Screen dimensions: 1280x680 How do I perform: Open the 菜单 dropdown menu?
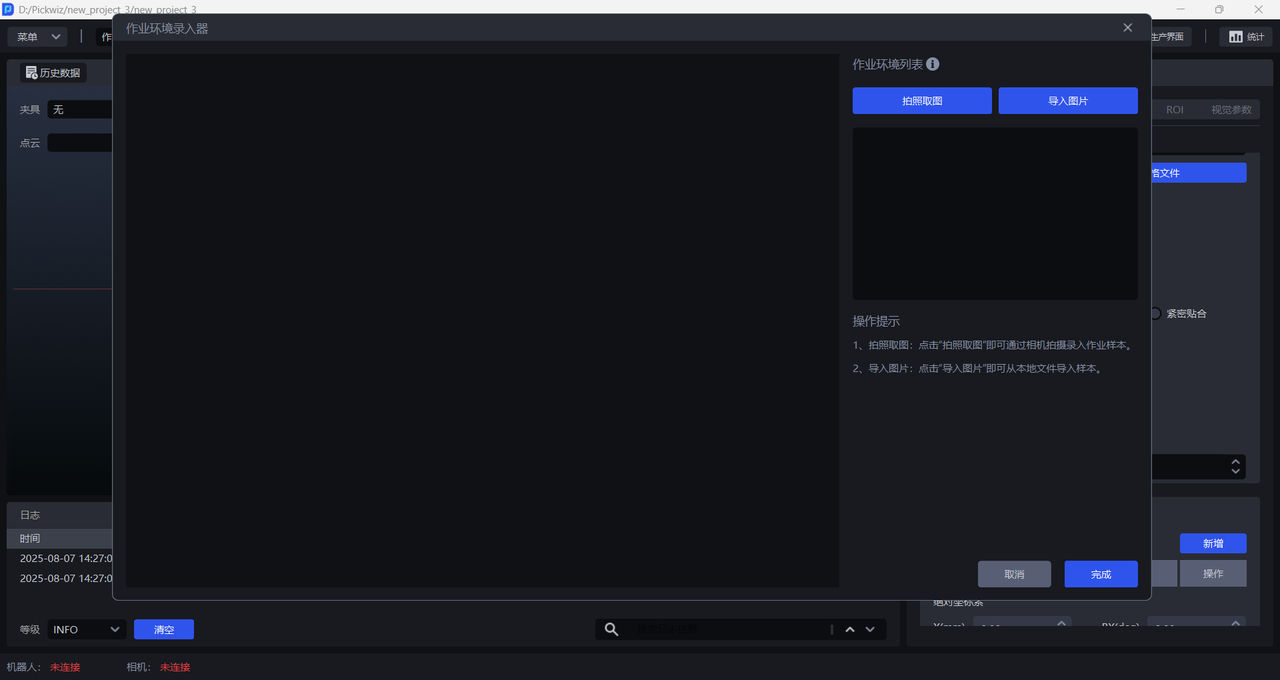click(38, 37)
